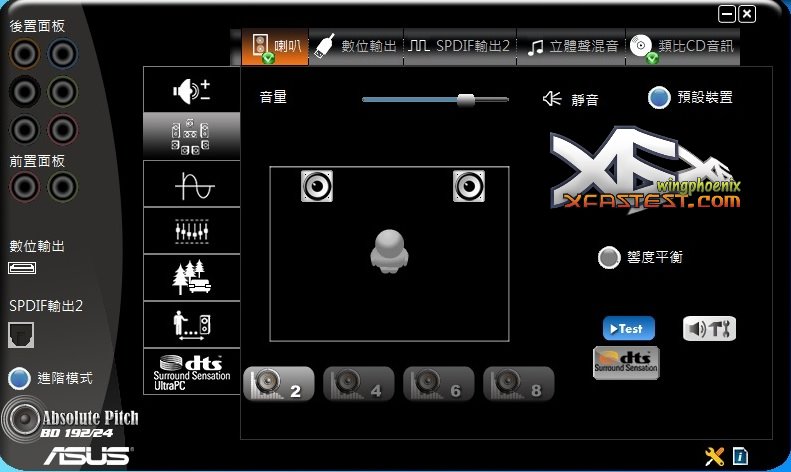Switch to the 喇叭 speakers tab
Screen dimensions: 791x472
click(275, 47)
